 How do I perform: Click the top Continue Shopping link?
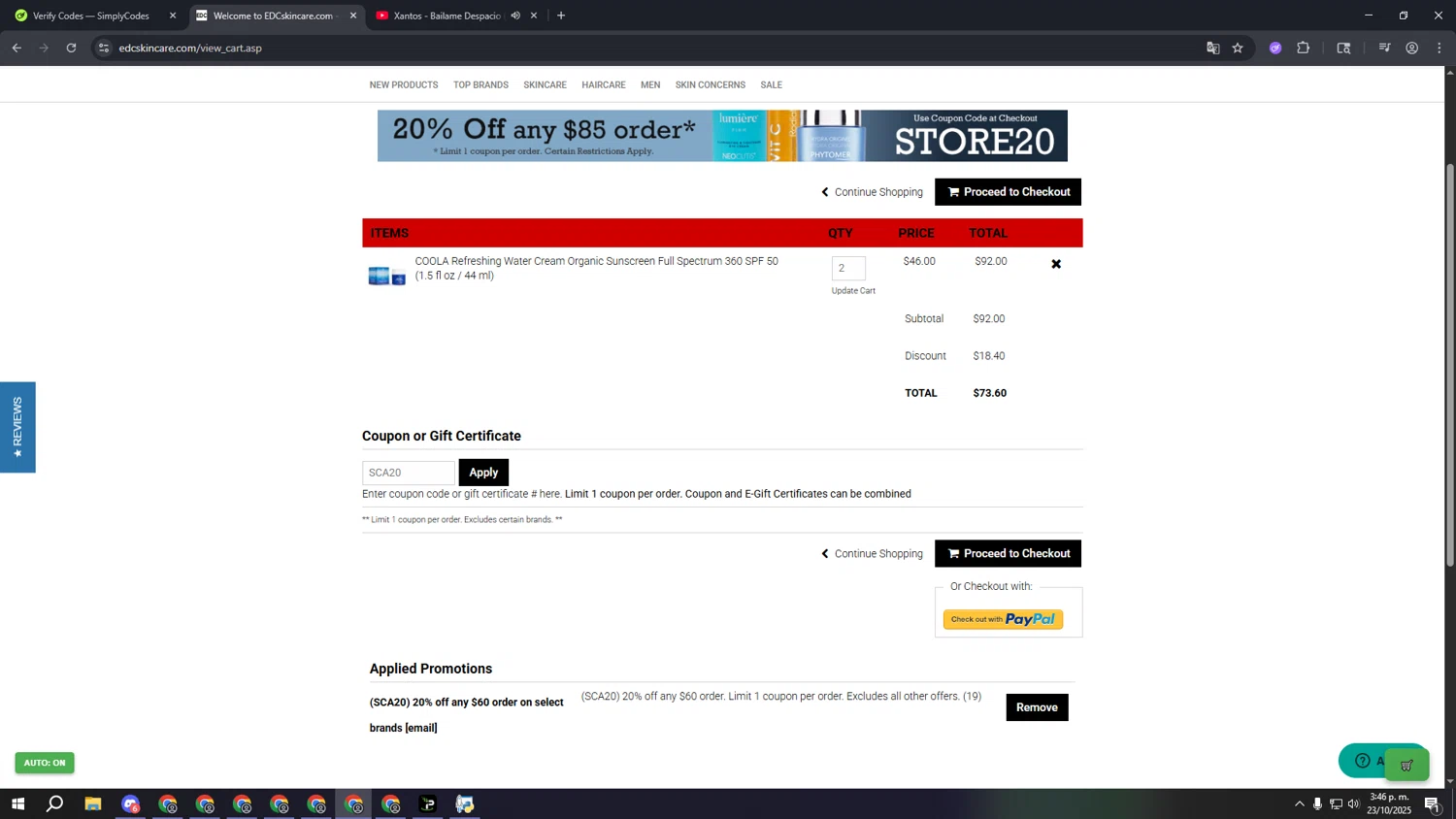click(872, 192)
